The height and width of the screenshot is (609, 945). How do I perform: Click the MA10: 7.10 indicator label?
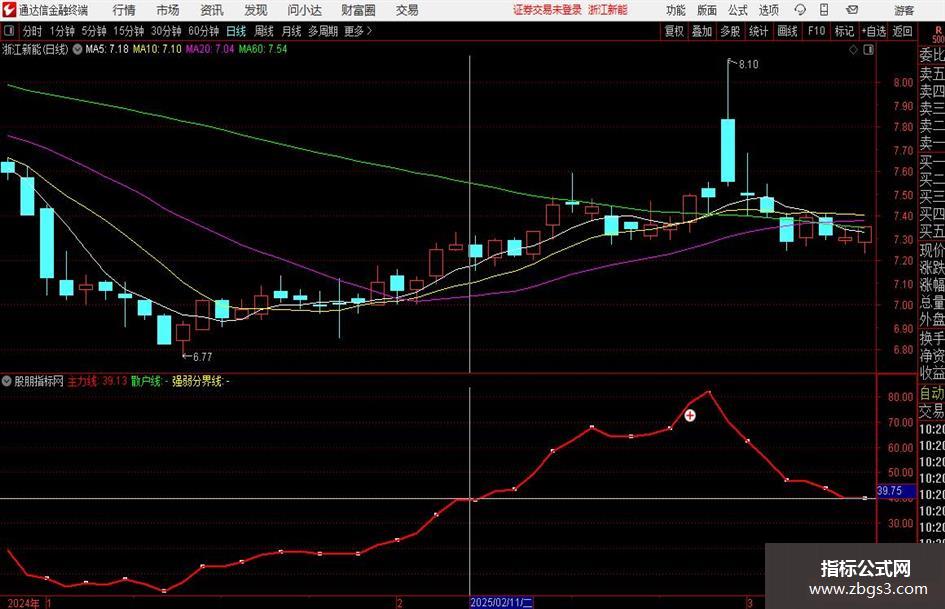[157, 49]
